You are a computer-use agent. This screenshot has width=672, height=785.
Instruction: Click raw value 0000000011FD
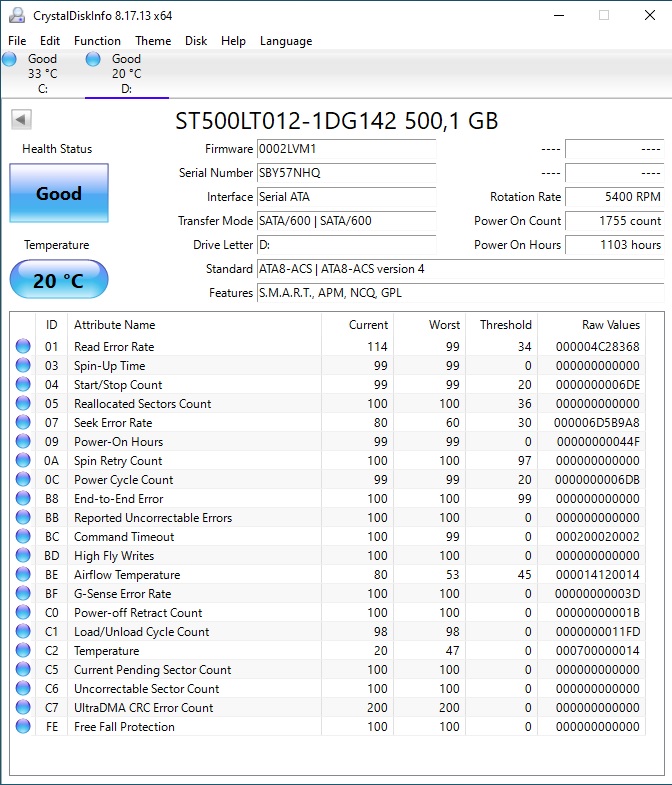pos(598,632)
